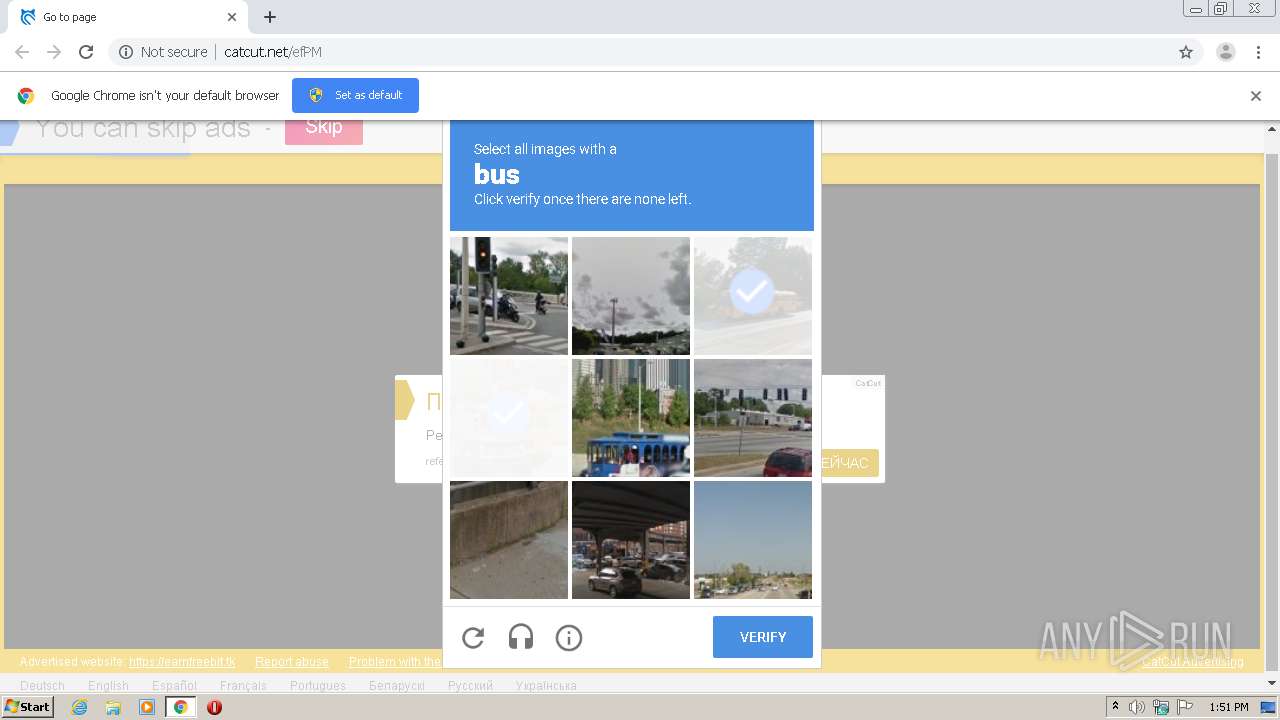This screenshot has height=720, width=1280.
Task: Open the red security icon in taskbar
Action: (214, 707)
